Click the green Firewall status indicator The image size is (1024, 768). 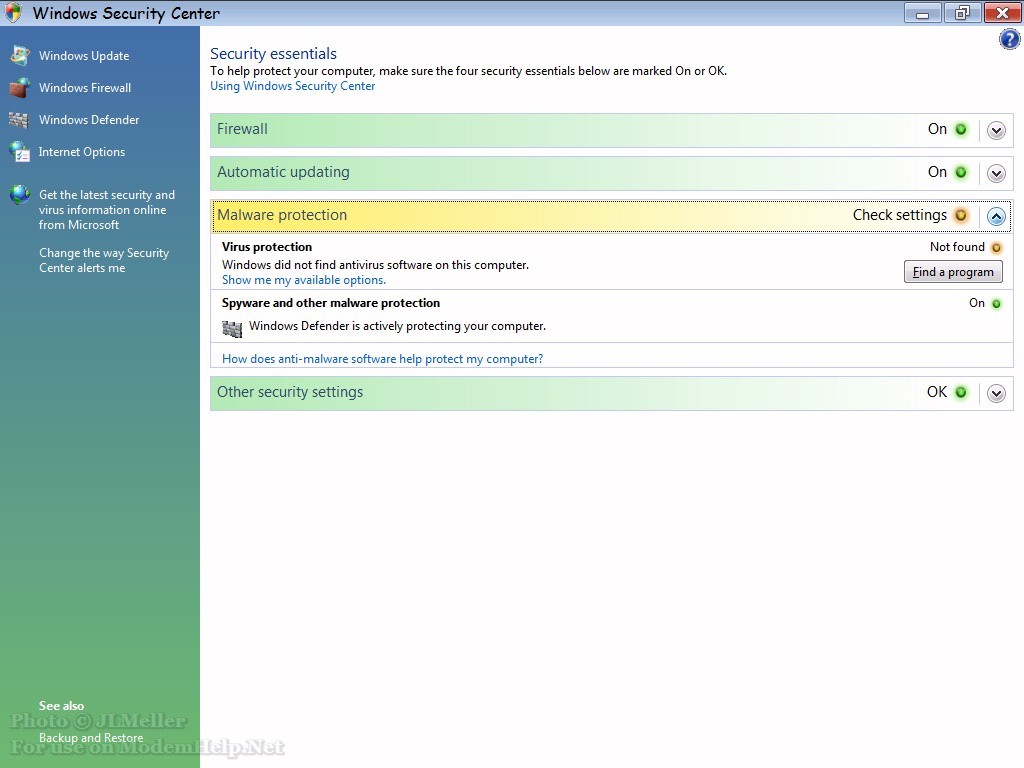(x=961, y=129)
